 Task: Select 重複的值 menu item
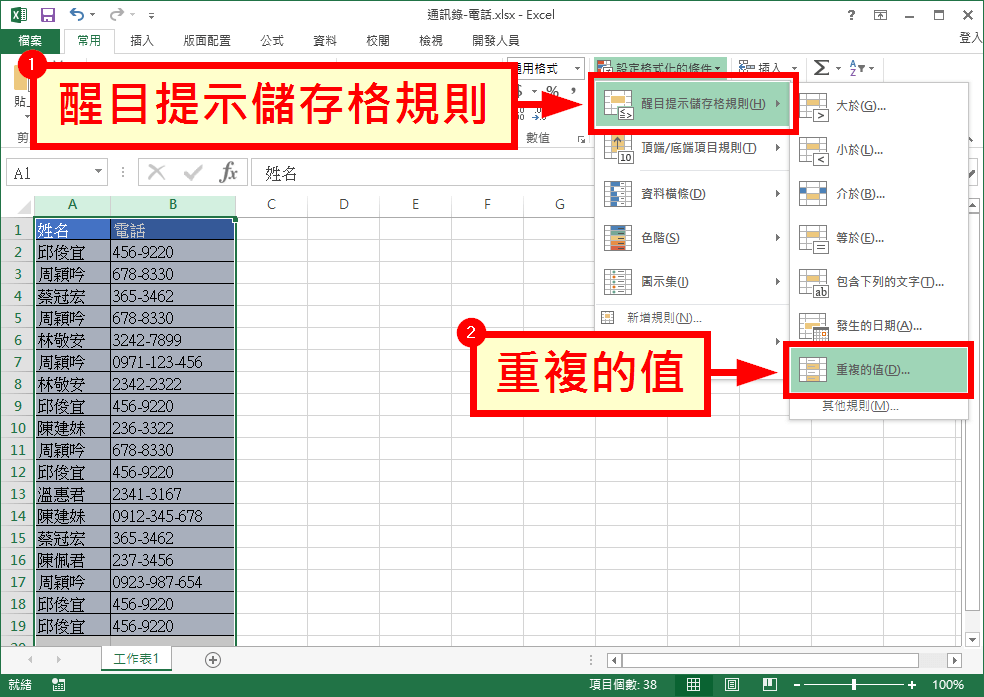878,370
